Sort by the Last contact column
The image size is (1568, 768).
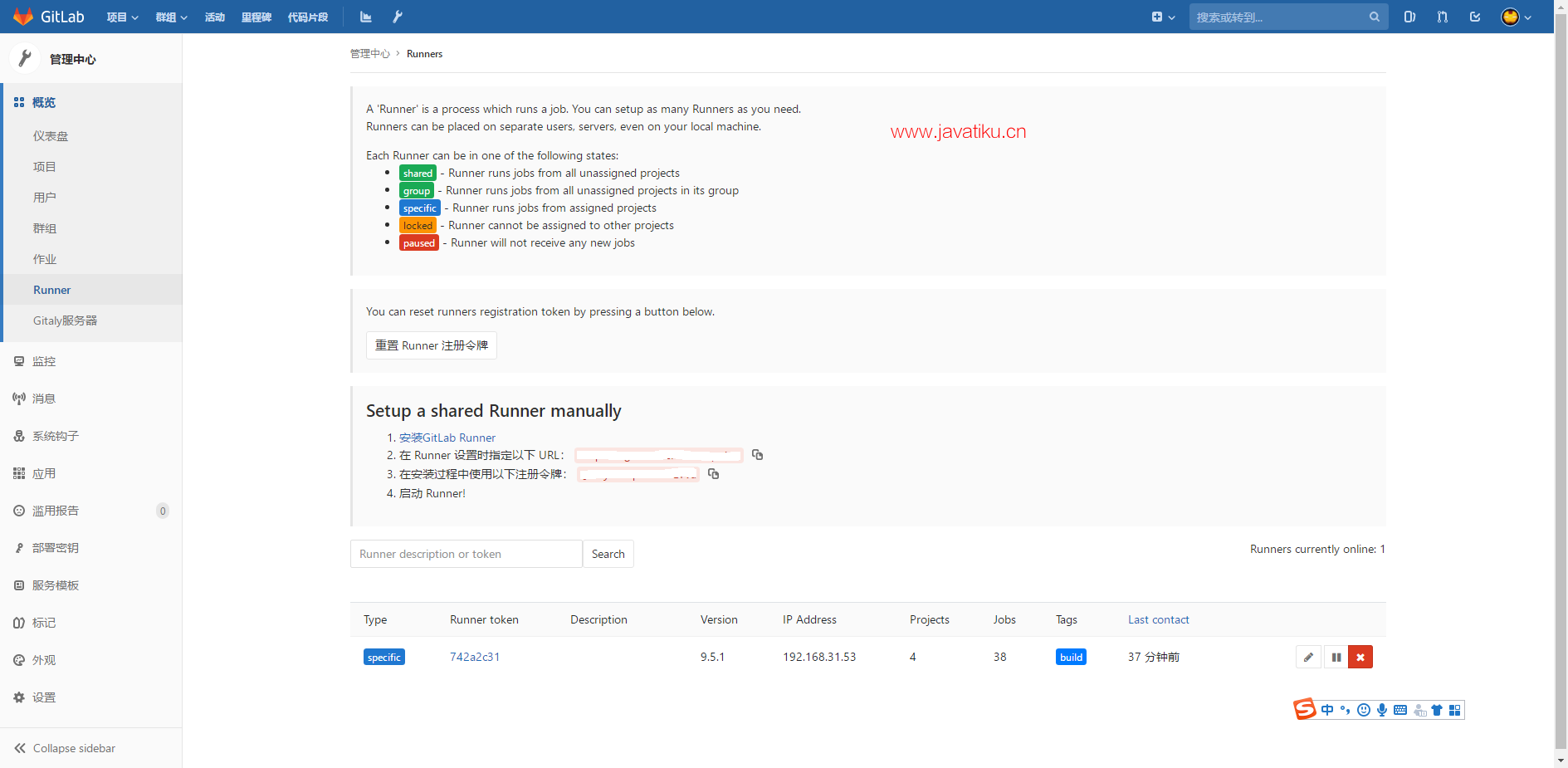[1158, 619]
